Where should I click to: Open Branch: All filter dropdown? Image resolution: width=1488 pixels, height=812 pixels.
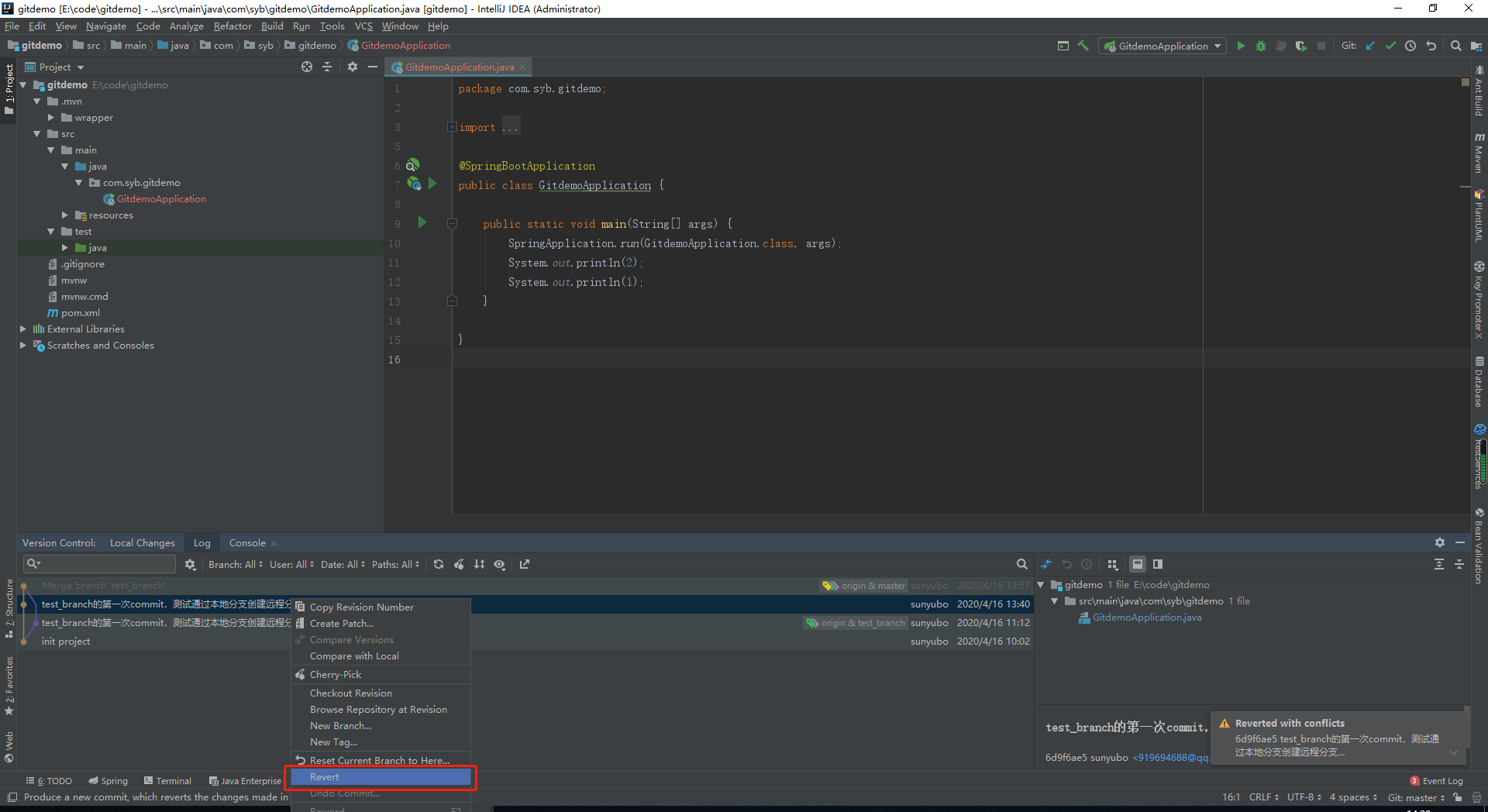(x=236, y=564)
